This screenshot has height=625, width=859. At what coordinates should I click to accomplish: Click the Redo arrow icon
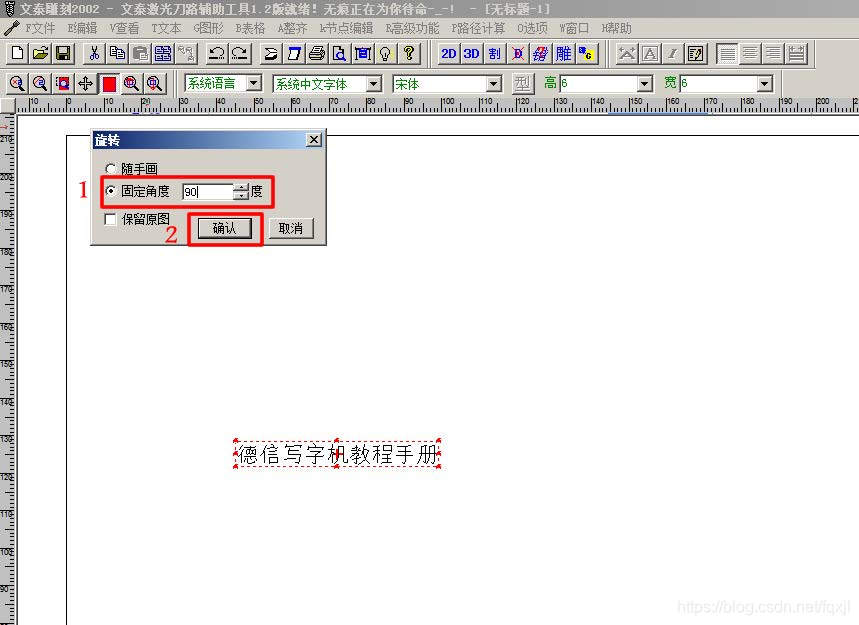[x=239, y=54]
